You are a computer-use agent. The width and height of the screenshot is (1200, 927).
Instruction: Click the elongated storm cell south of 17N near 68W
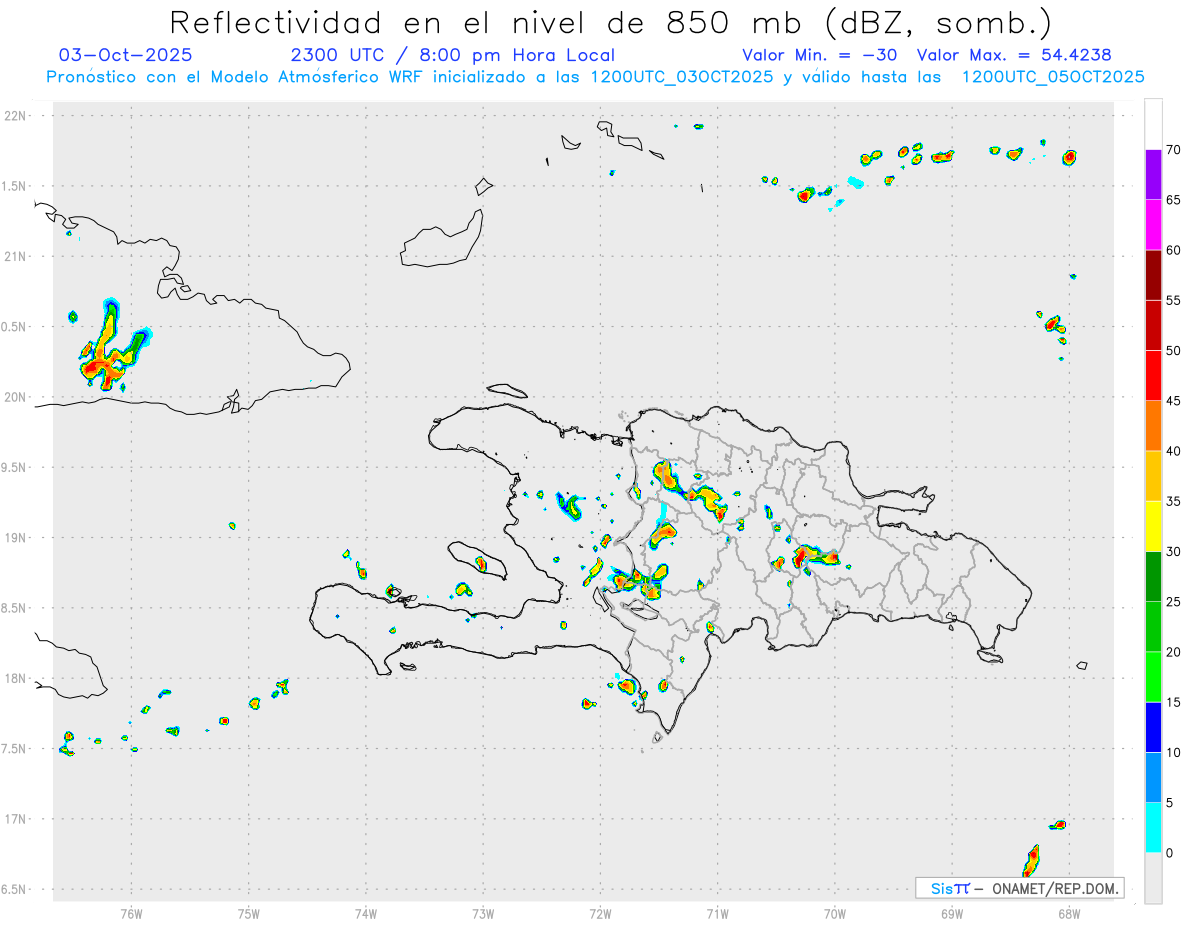pos(1031,862)
